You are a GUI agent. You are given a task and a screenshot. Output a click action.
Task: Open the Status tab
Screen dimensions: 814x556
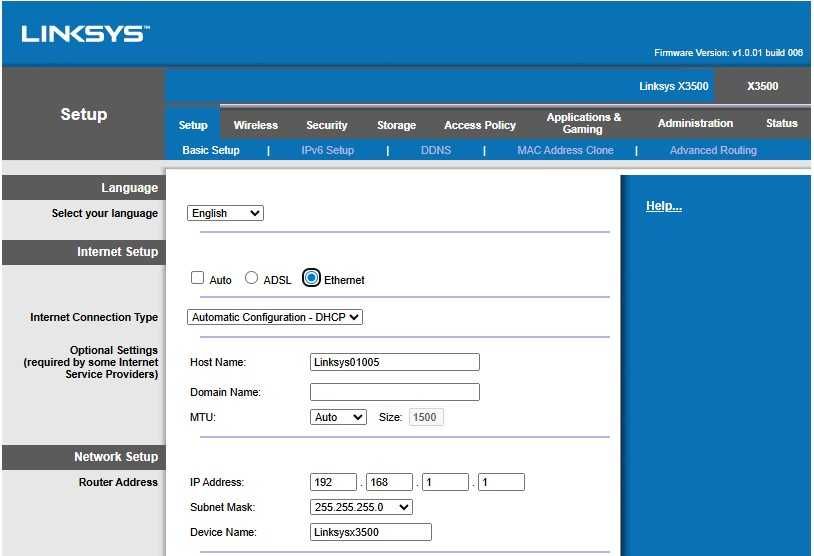pyautogui.click(x=781, y=123)
